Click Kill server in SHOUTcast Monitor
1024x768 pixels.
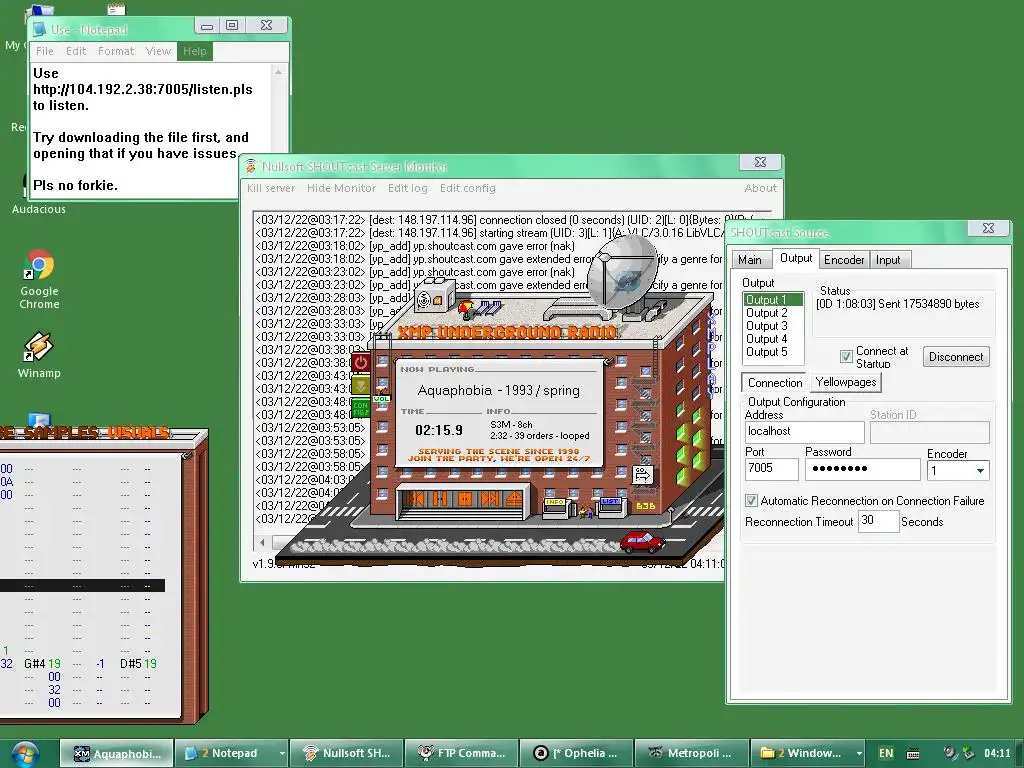pyautogui.click(x=271, y=188)
